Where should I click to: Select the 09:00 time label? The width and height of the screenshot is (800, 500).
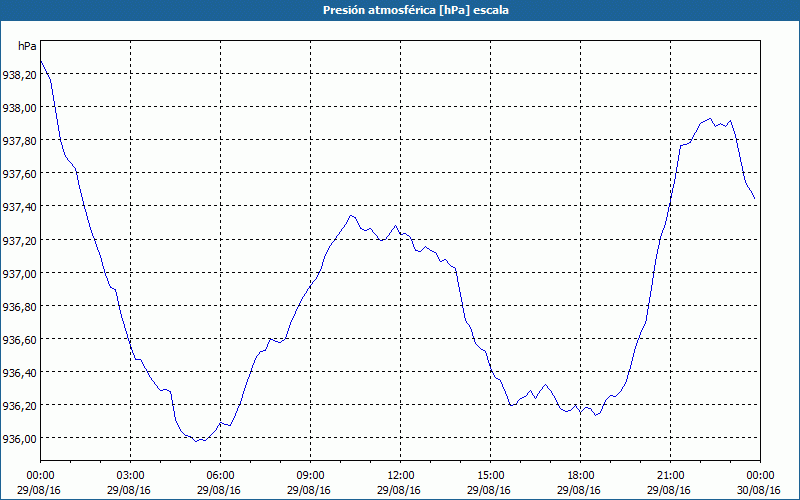[x=310, y=474]
